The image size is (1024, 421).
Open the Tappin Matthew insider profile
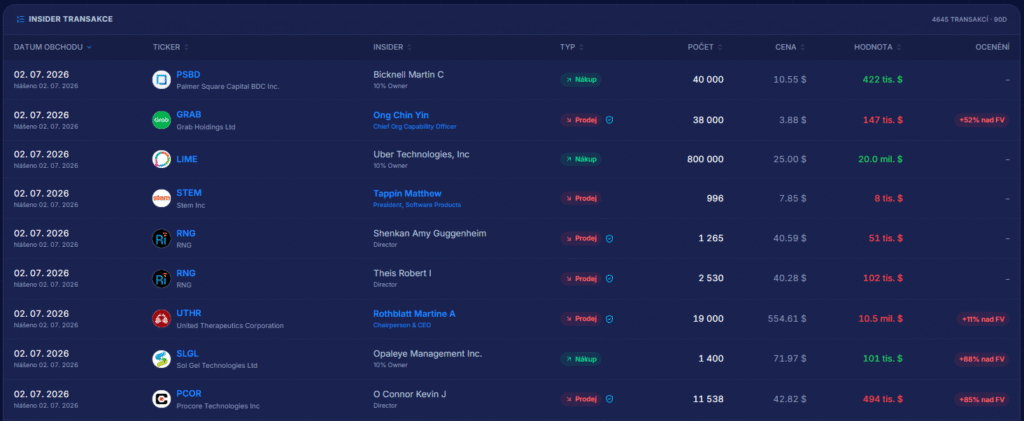[407, 193]
